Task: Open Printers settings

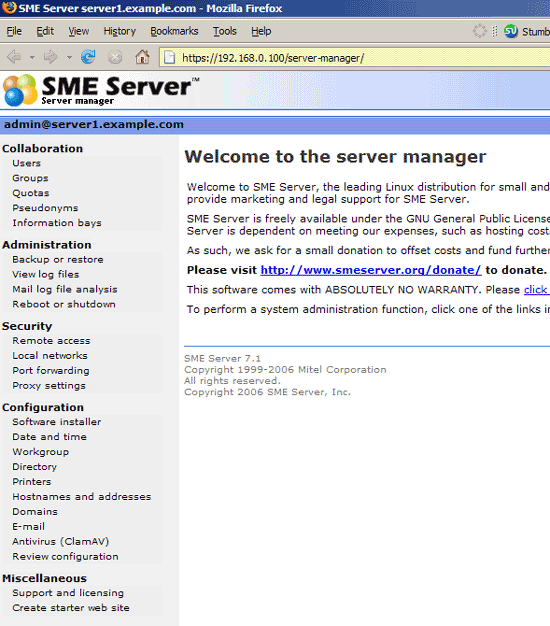Action: pos(32,482)
